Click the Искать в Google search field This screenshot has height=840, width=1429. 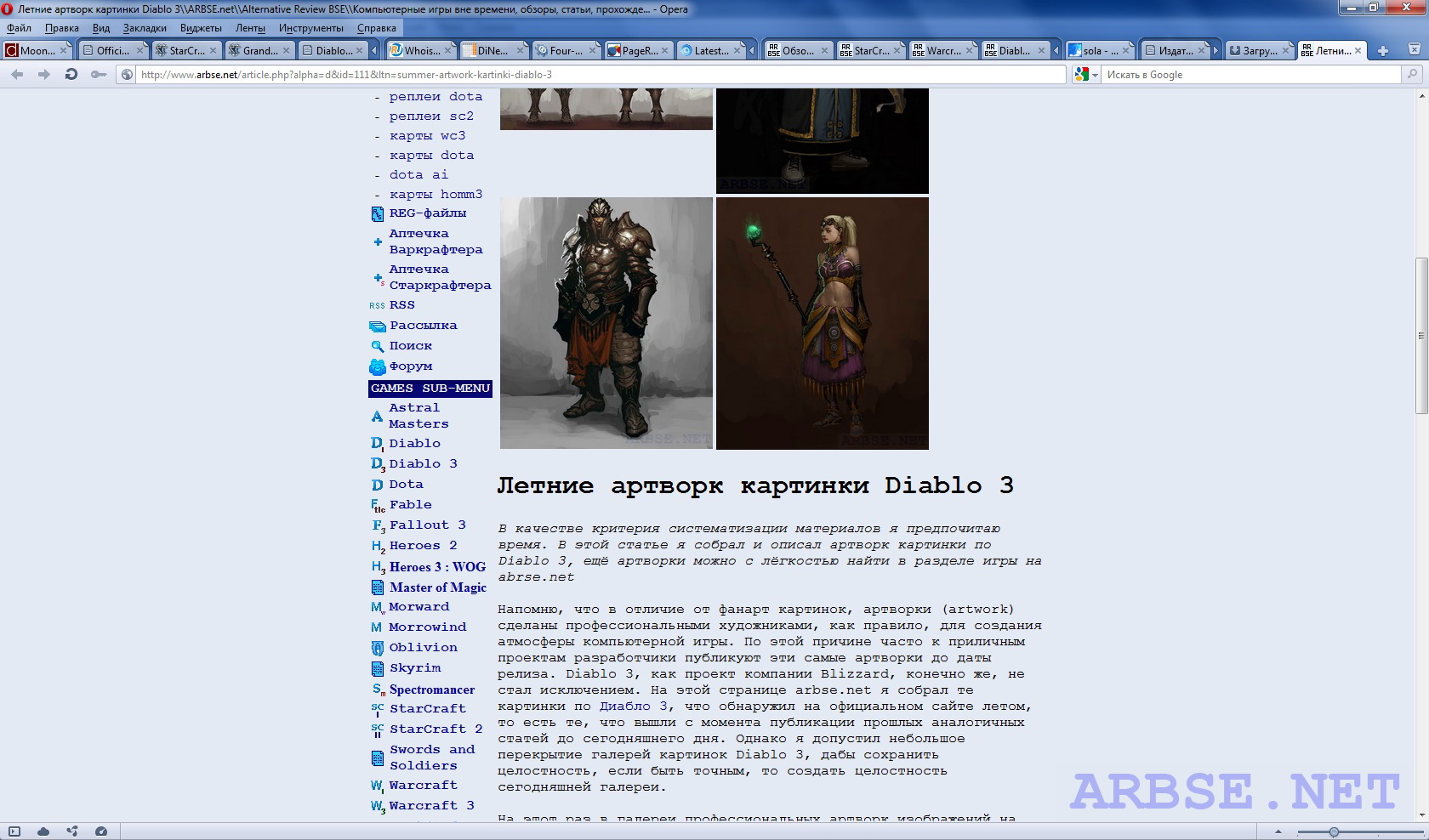(1250, 75)
